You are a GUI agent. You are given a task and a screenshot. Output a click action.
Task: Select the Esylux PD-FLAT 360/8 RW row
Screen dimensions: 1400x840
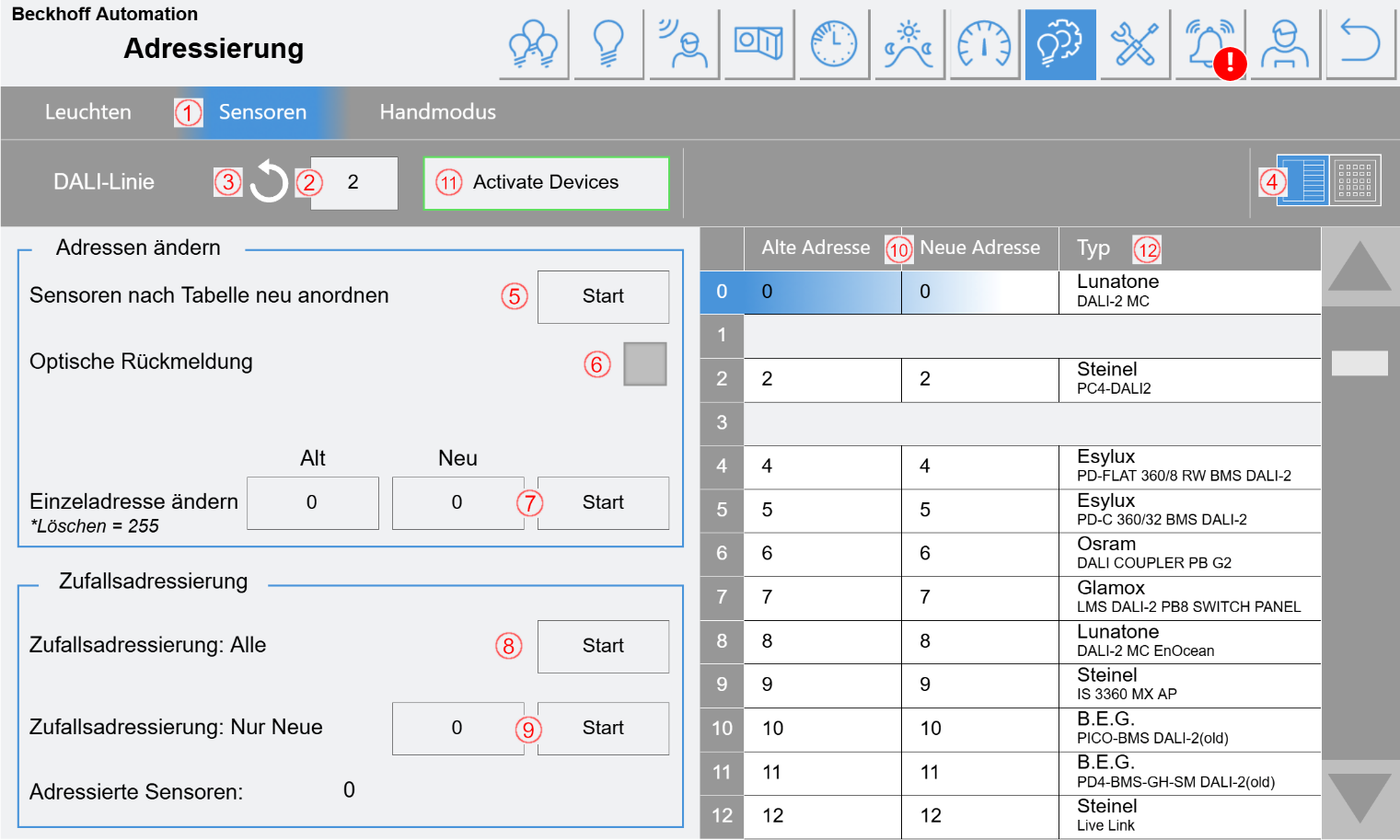click(1010, 467)
